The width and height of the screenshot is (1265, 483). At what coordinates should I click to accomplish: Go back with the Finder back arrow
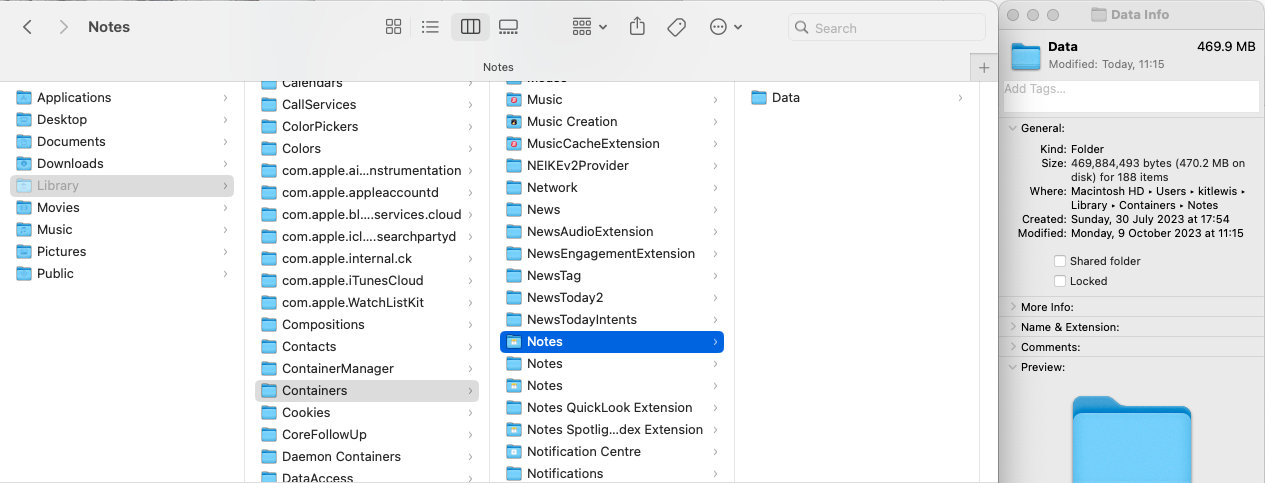point(27,27)
